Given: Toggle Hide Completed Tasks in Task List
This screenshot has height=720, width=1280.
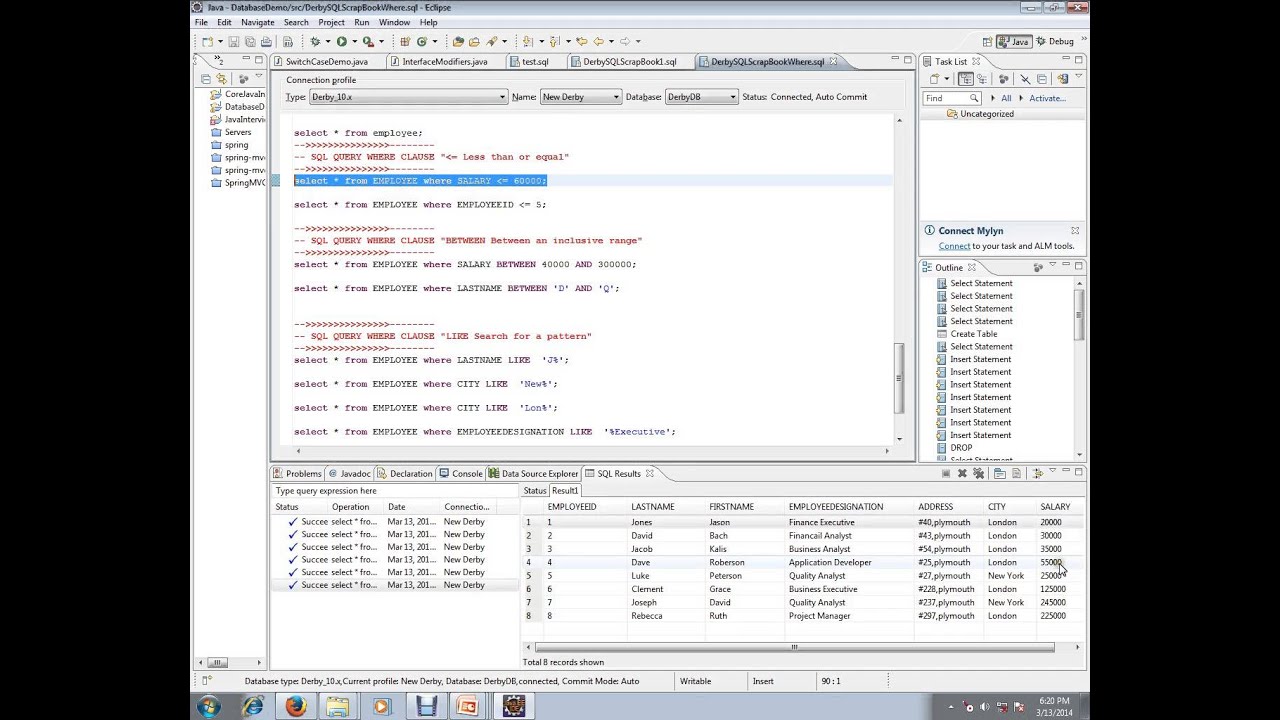Looking at the screenshot, I should click(1025, 79).
